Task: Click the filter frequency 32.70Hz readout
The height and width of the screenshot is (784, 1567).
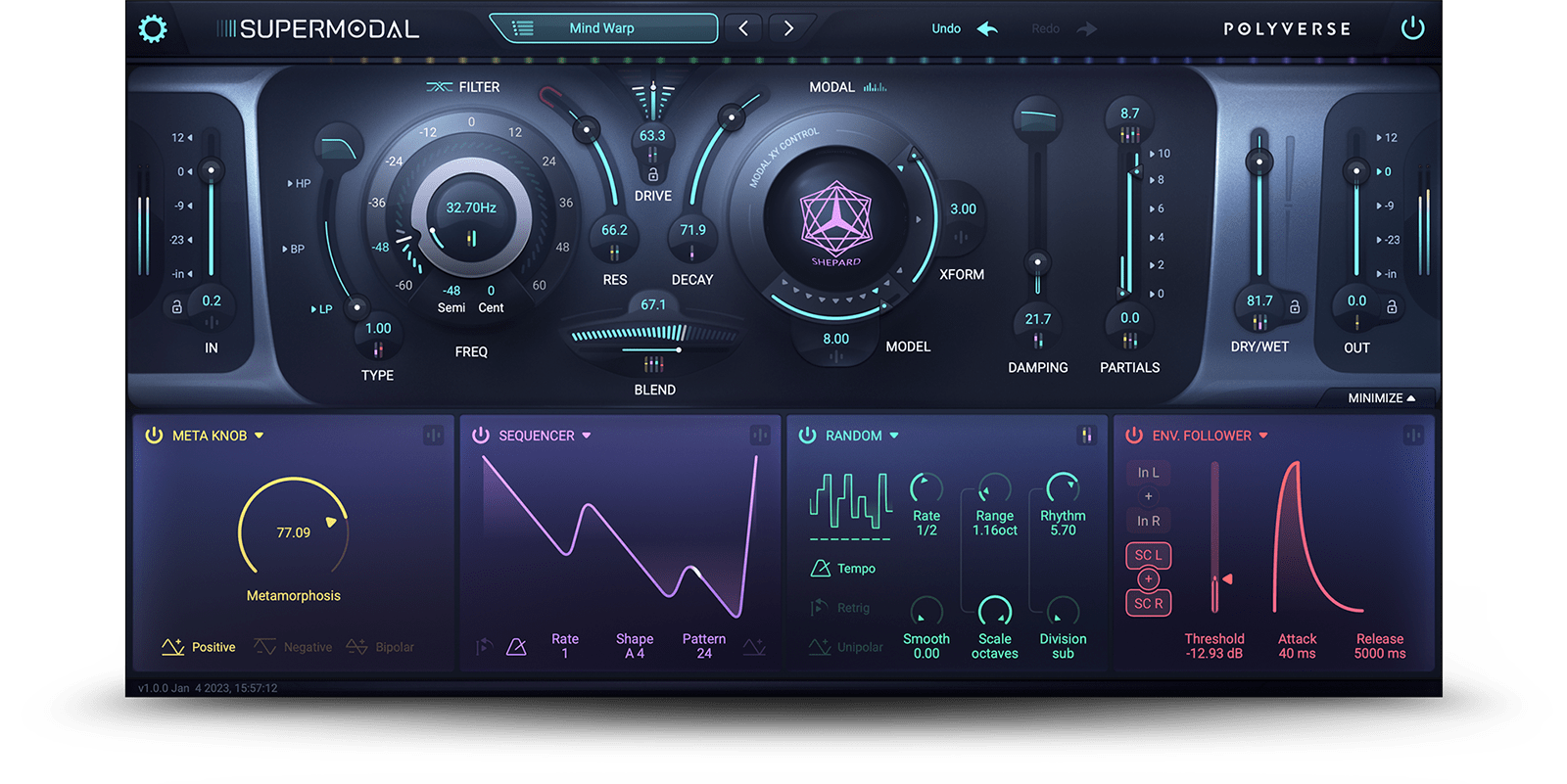Action: pos(471,208)
